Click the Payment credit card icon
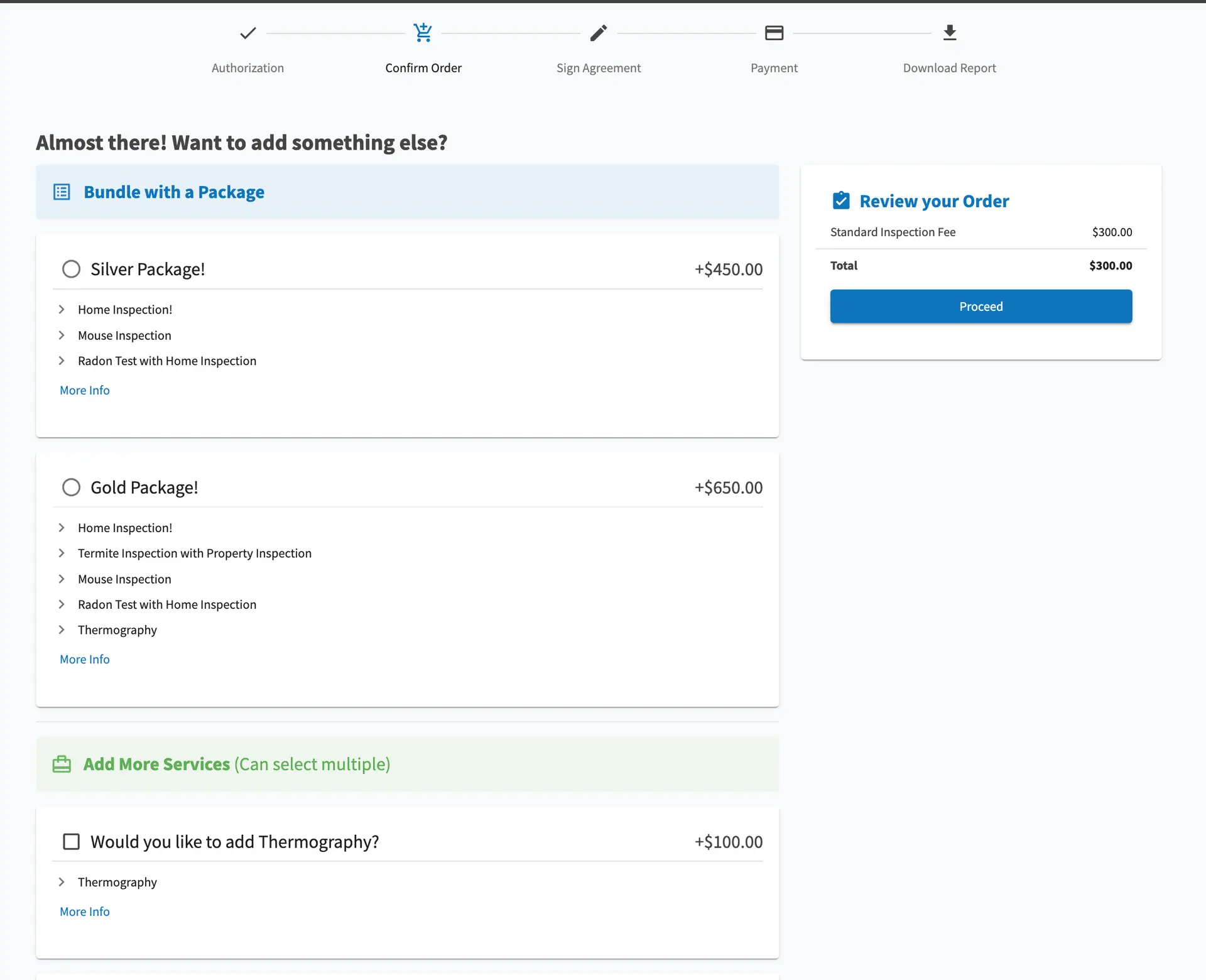Screen dimensions: 1206x980 pos(774,33)
